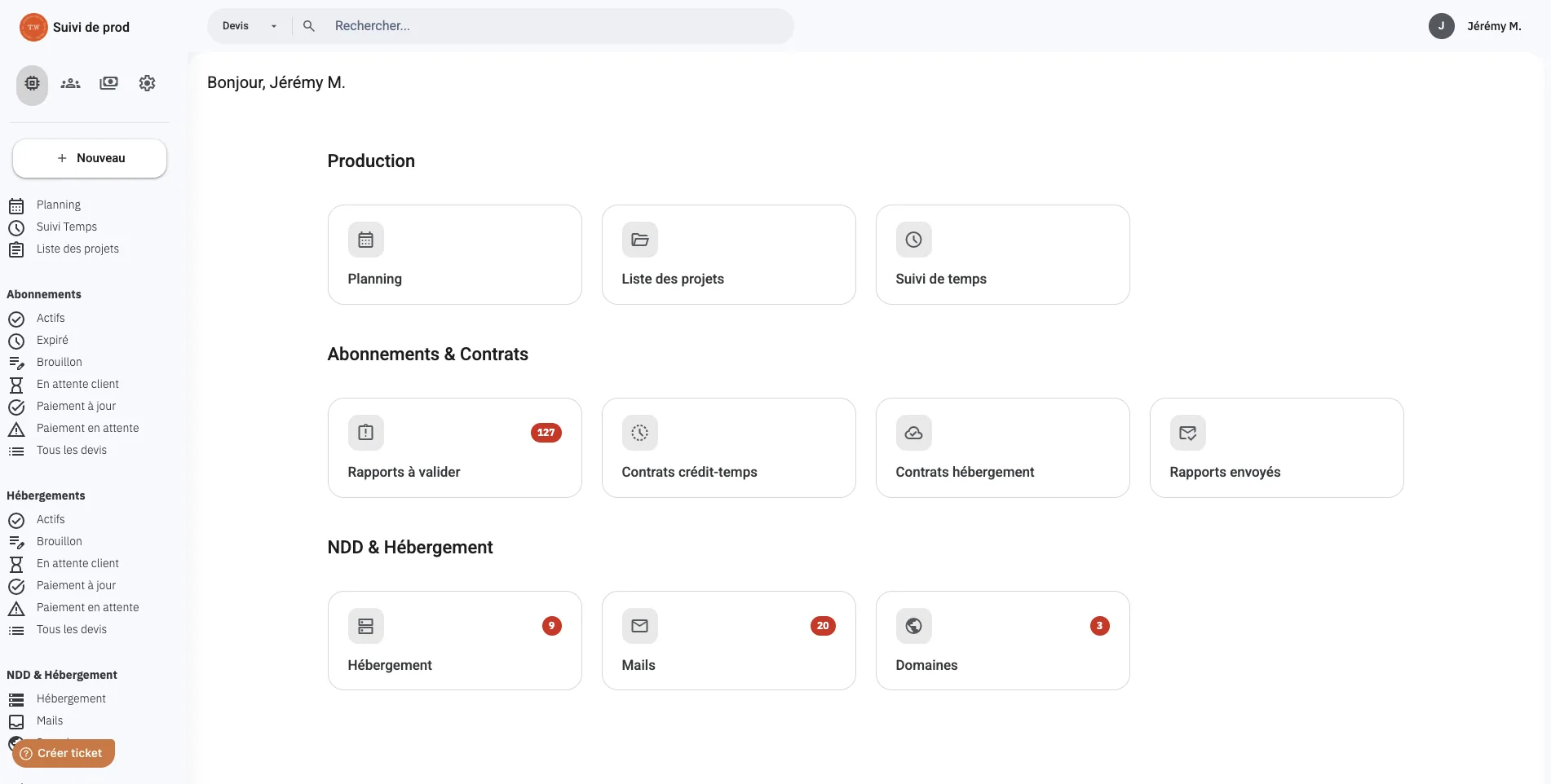Open the Domaines card title

pyautogui.click(x=926, y=665)
